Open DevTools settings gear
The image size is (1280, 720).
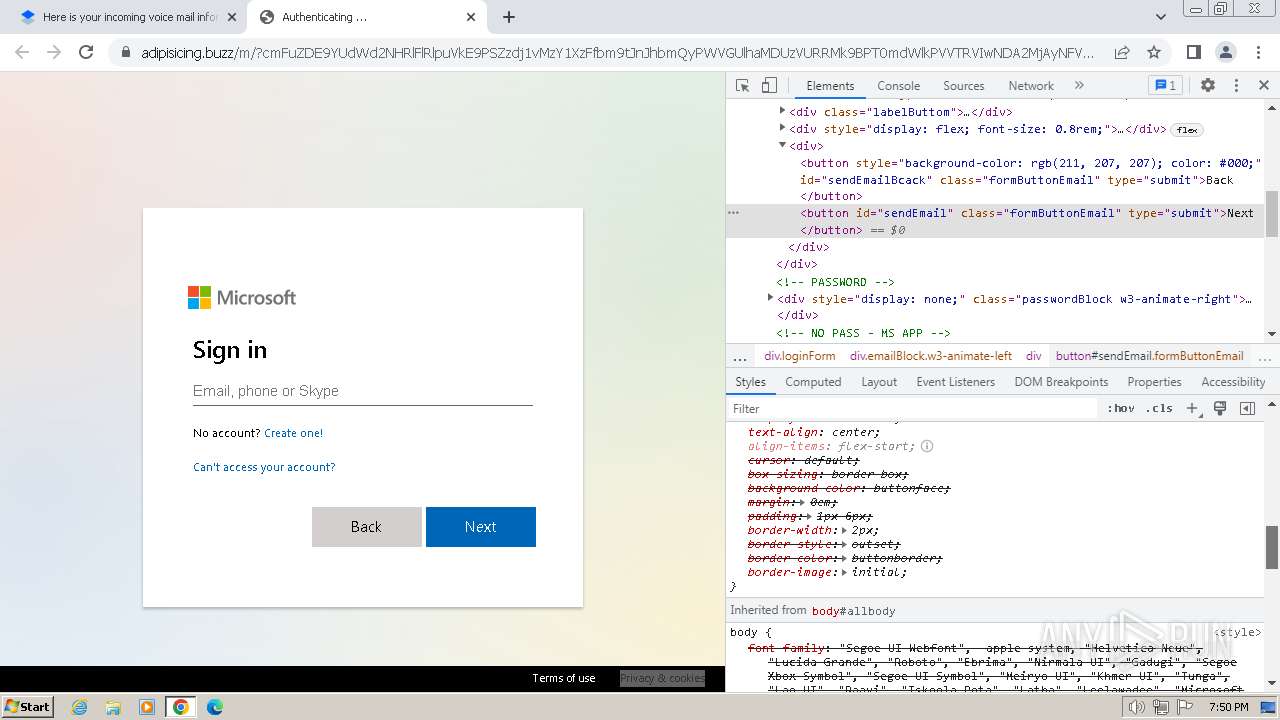[x=1208, y=86]
